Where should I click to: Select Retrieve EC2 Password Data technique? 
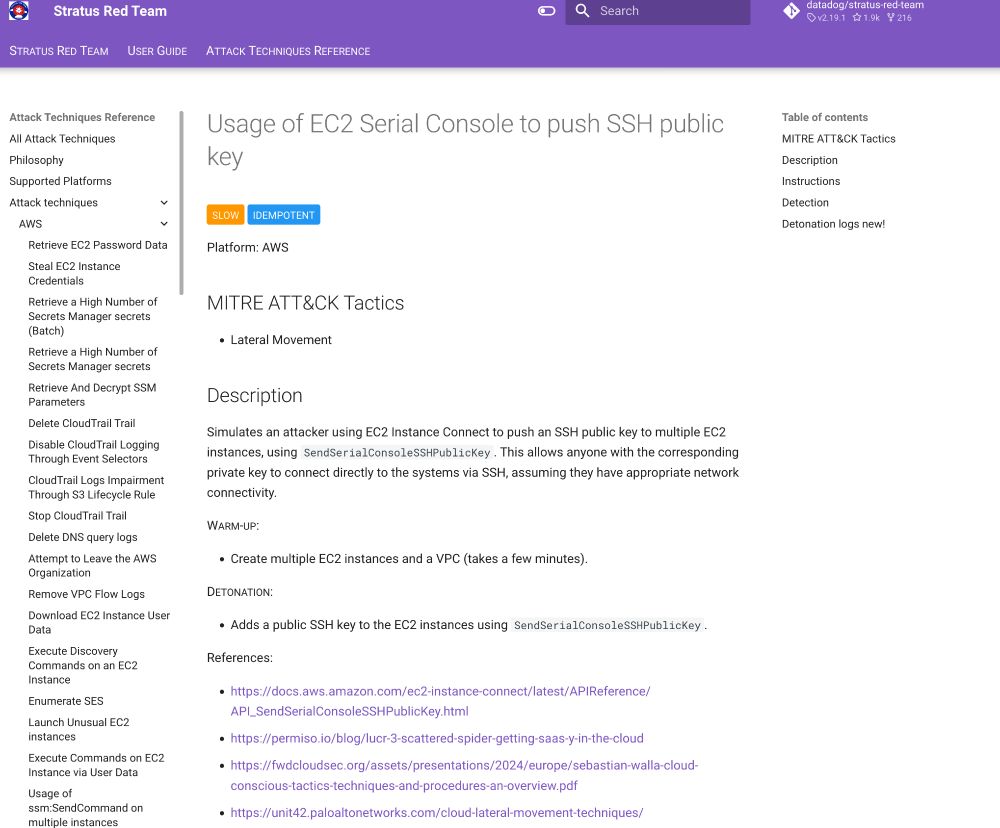click(x=98, y=245)
